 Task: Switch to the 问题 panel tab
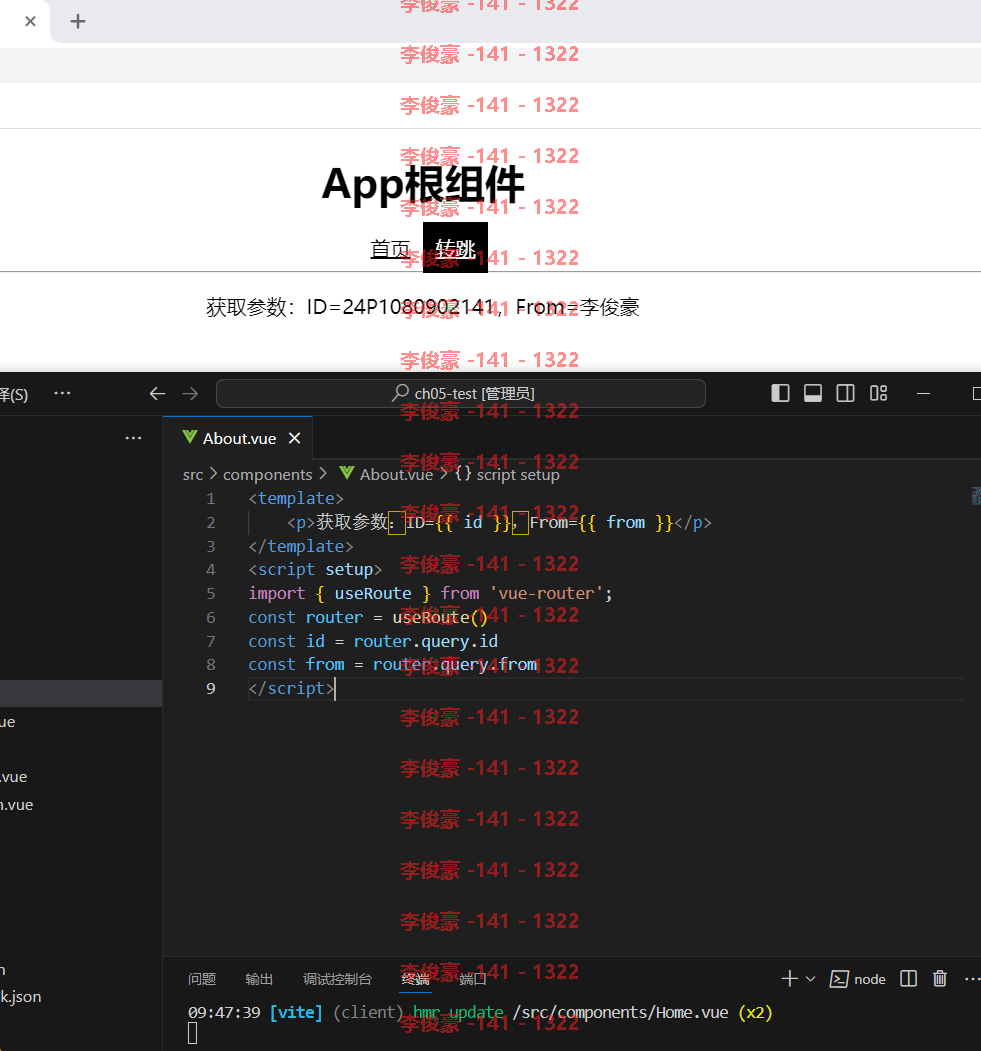pos(202,979)
